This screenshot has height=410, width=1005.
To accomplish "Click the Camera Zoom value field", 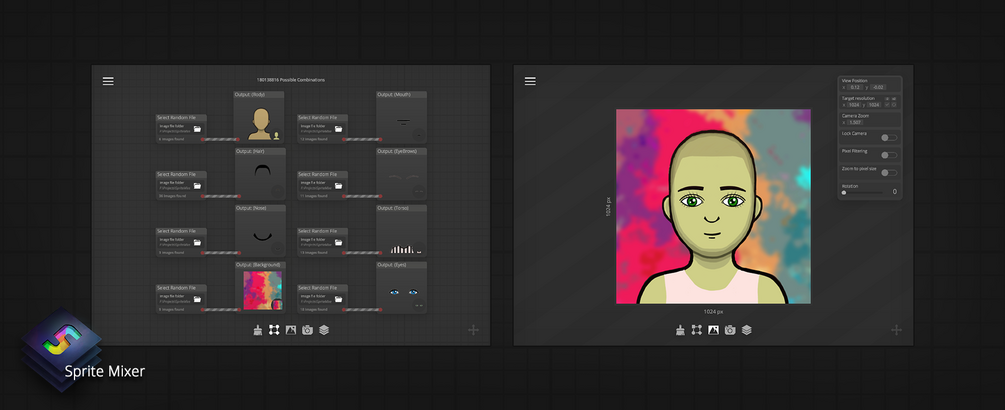I will pyautogui.click(x=855, y=122).
